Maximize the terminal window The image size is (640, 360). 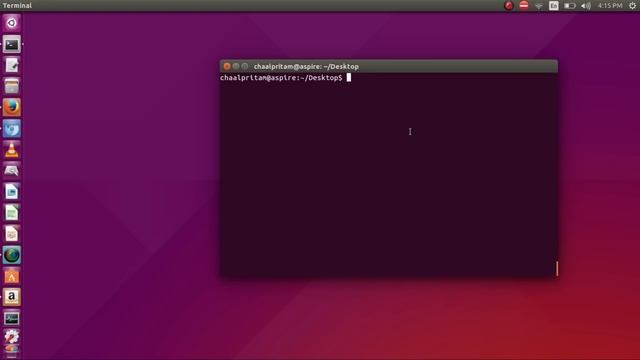(245, 66)
